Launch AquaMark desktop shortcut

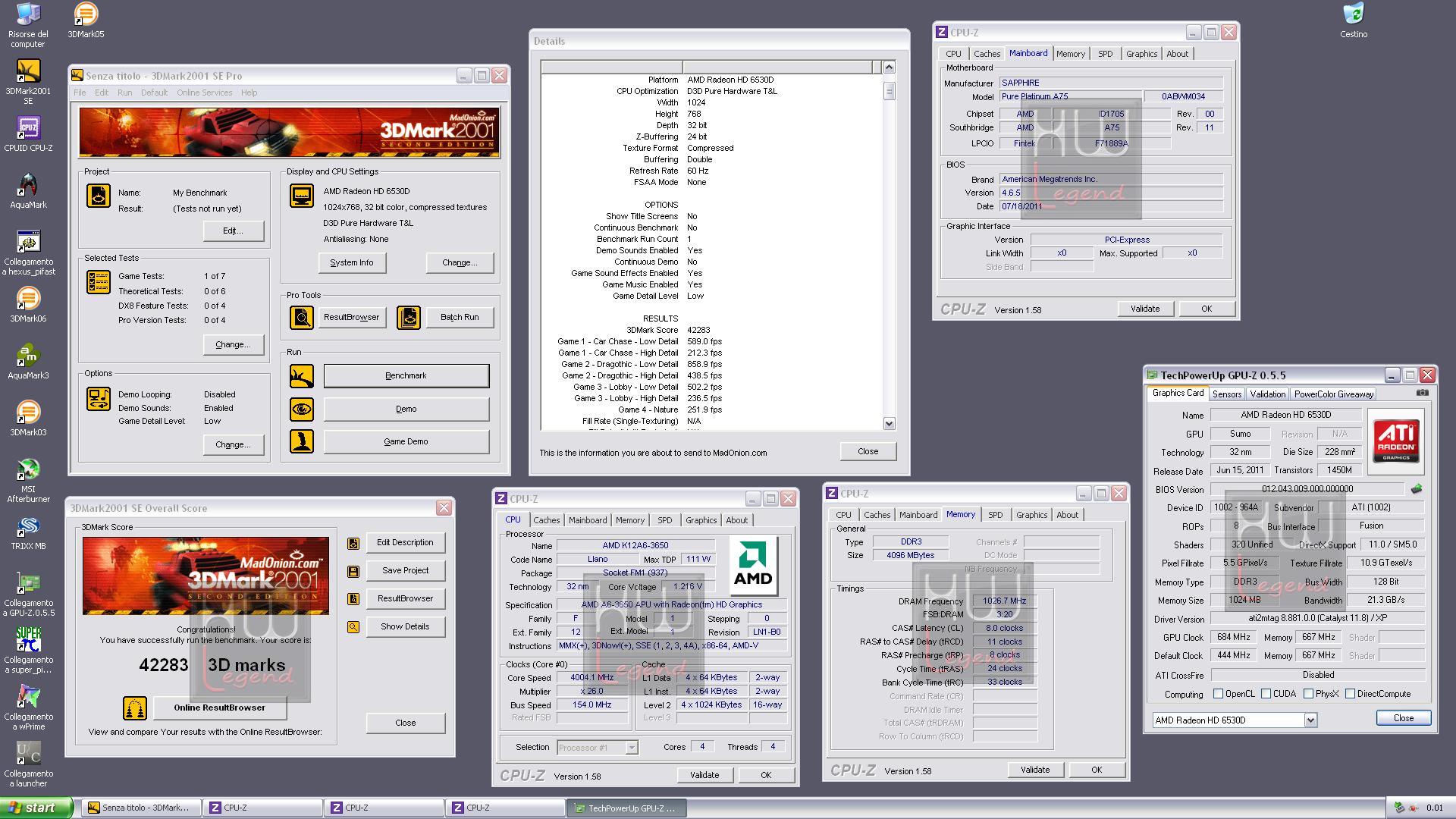click(x=28, y=191)
